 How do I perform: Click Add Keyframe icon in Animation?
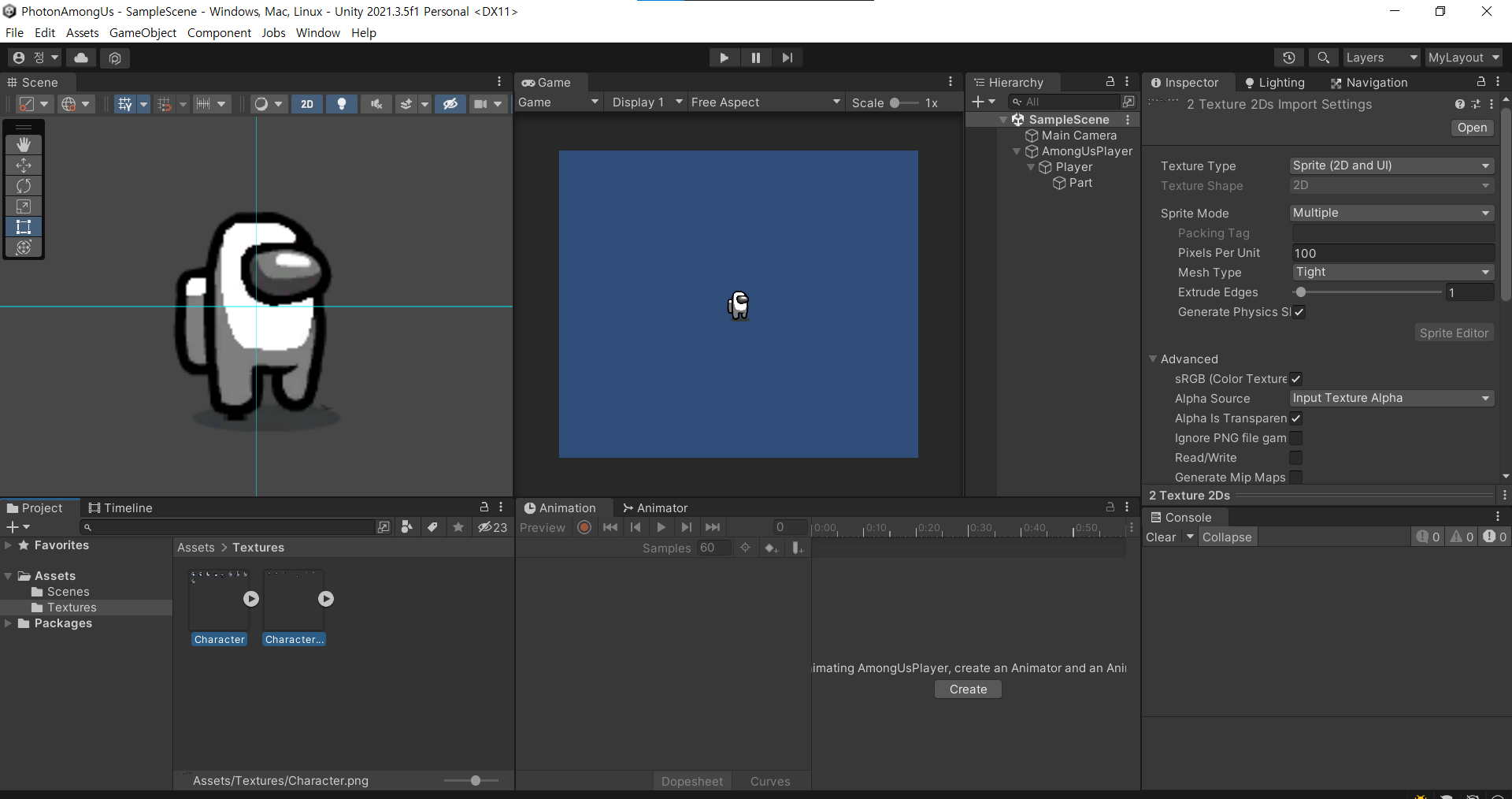771,548
